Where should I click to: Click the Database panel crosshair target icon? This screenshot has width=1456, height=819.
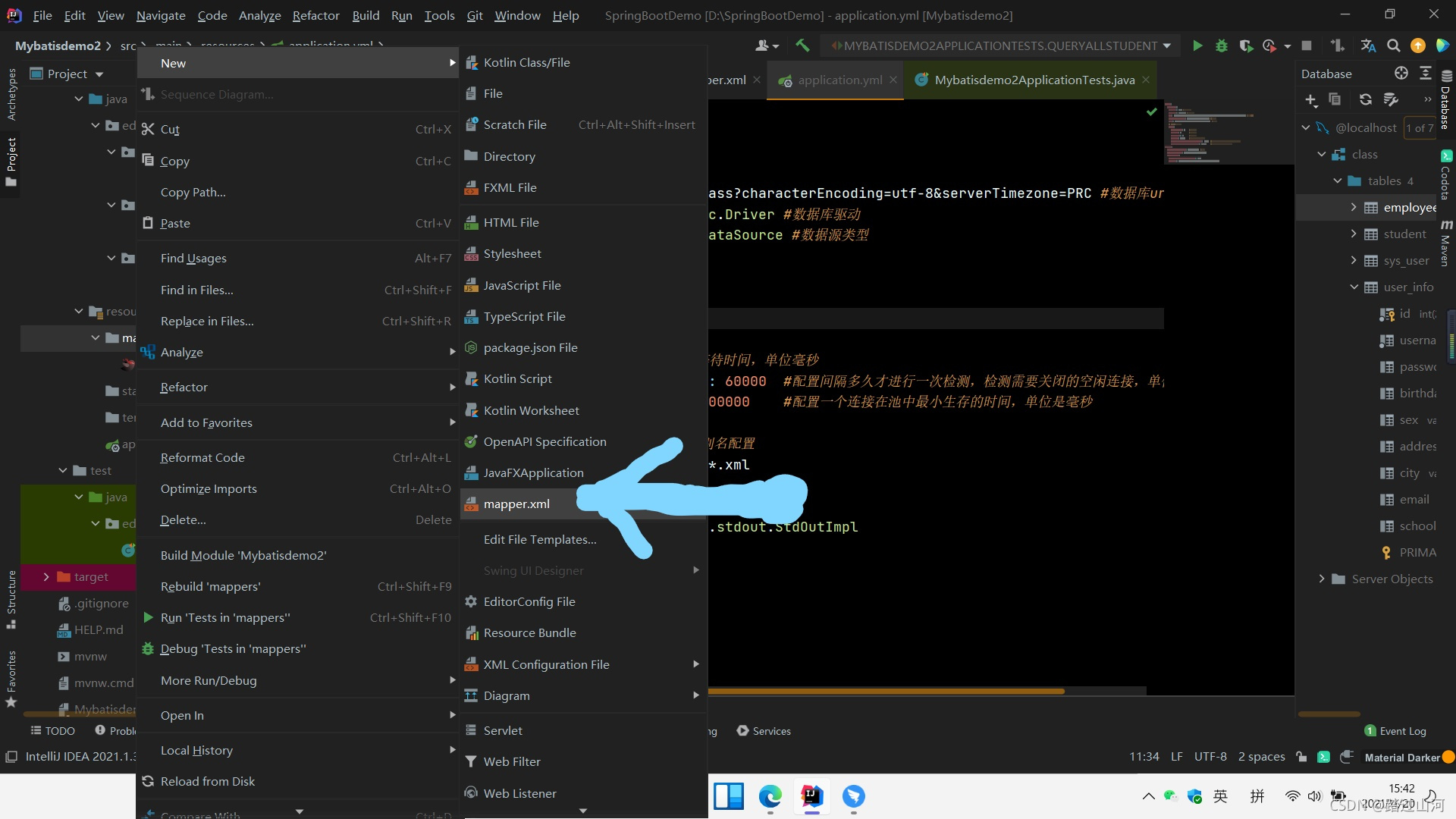pyautogui.click(x=1401, y=73)
